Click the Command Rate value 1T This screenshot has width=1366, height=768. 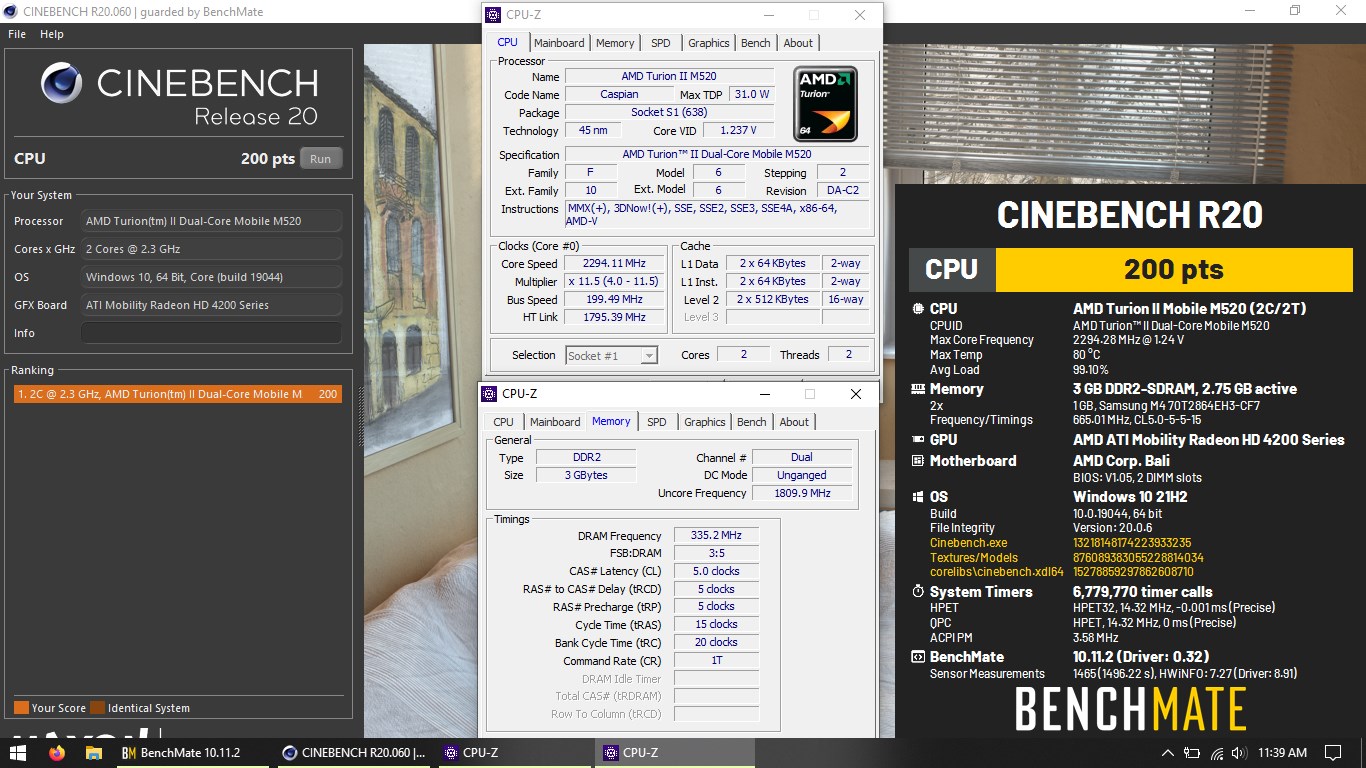pos(716,661)
